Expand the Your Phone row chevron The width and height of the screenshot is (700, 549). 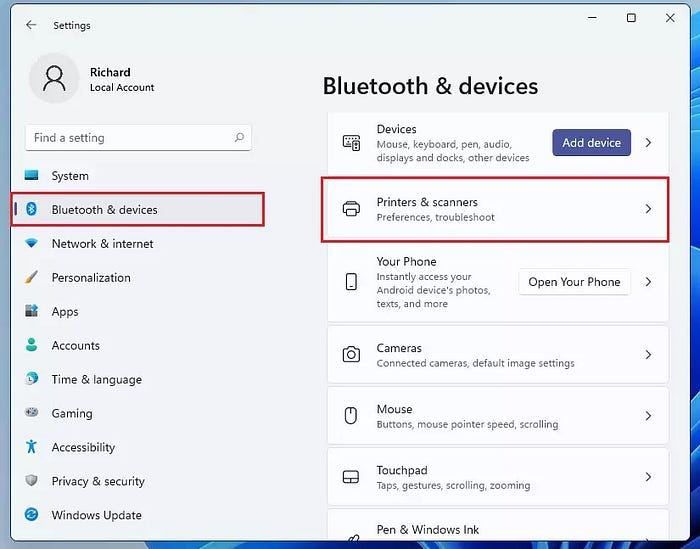click(648, 282)
